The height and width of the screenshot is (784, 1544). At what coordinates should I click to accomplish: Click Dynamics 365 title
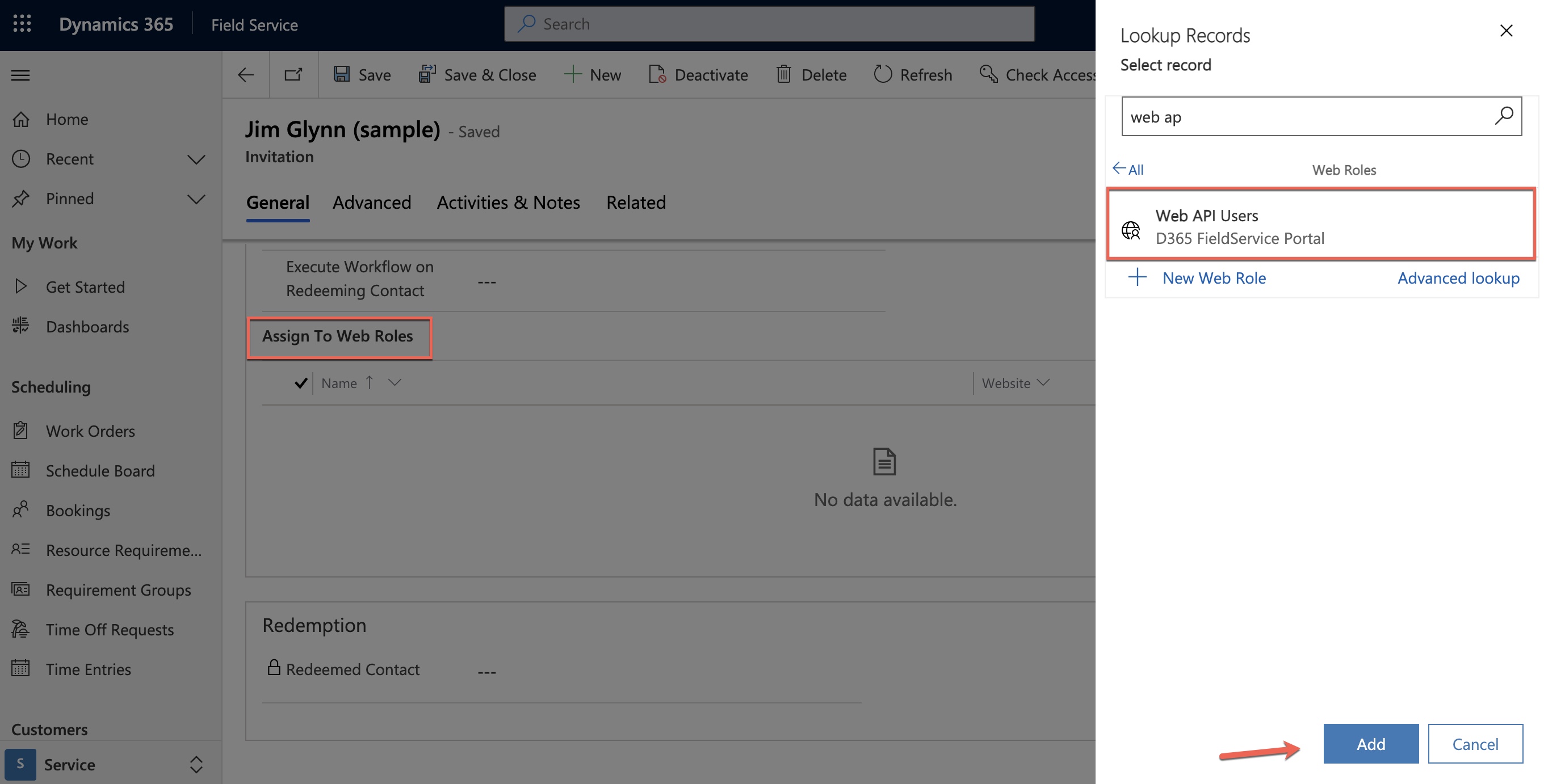tap(116, 24)
